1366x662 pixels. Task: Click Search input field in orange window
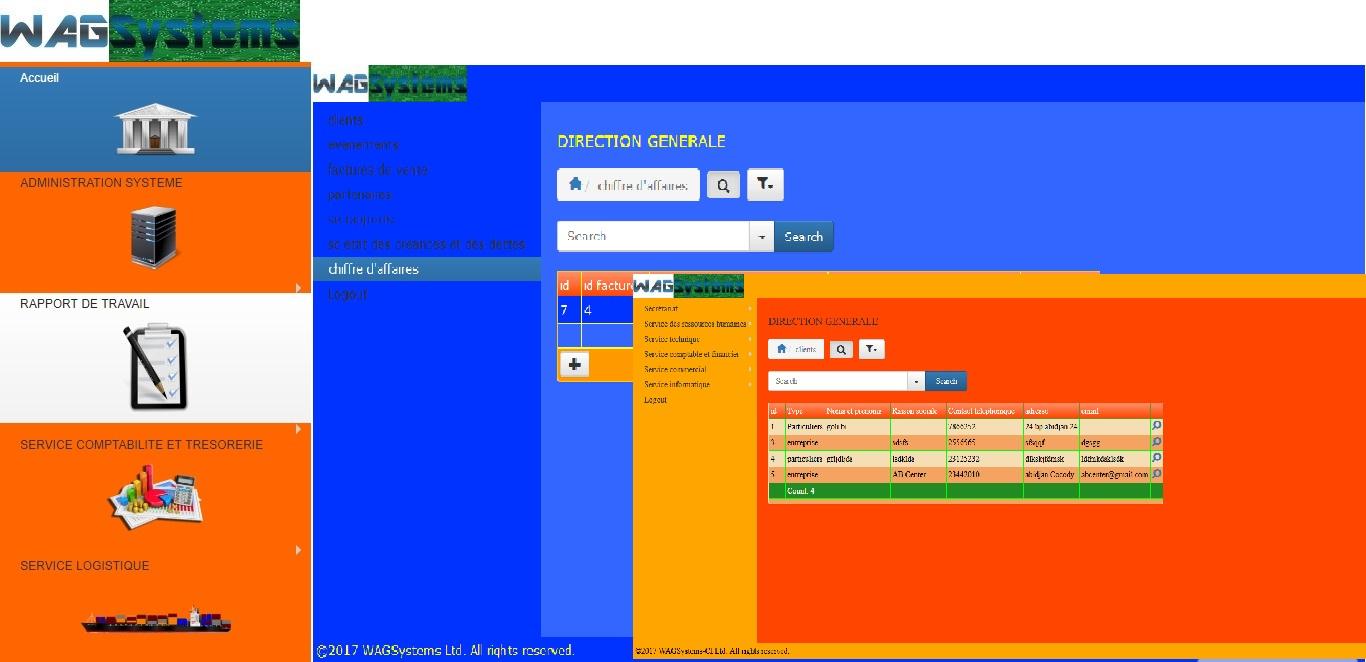(x=838, y=381)
